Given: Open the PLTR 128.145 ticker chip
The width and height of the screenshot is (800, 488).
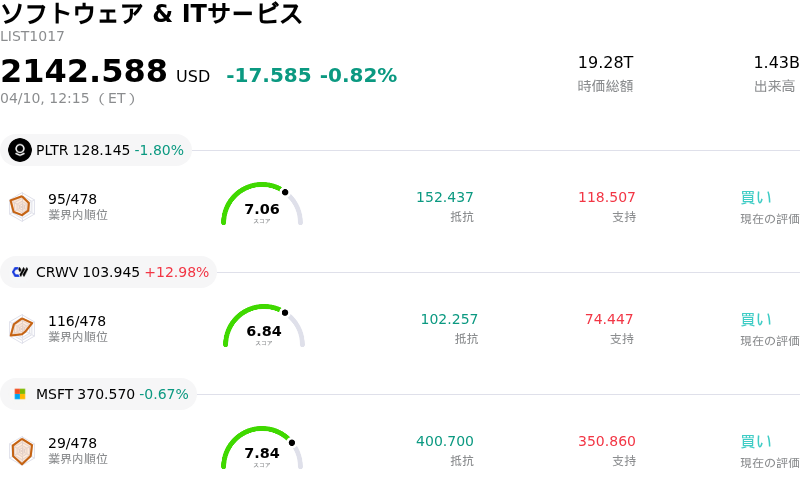Looking at the screenshot, I should (96, 150).
